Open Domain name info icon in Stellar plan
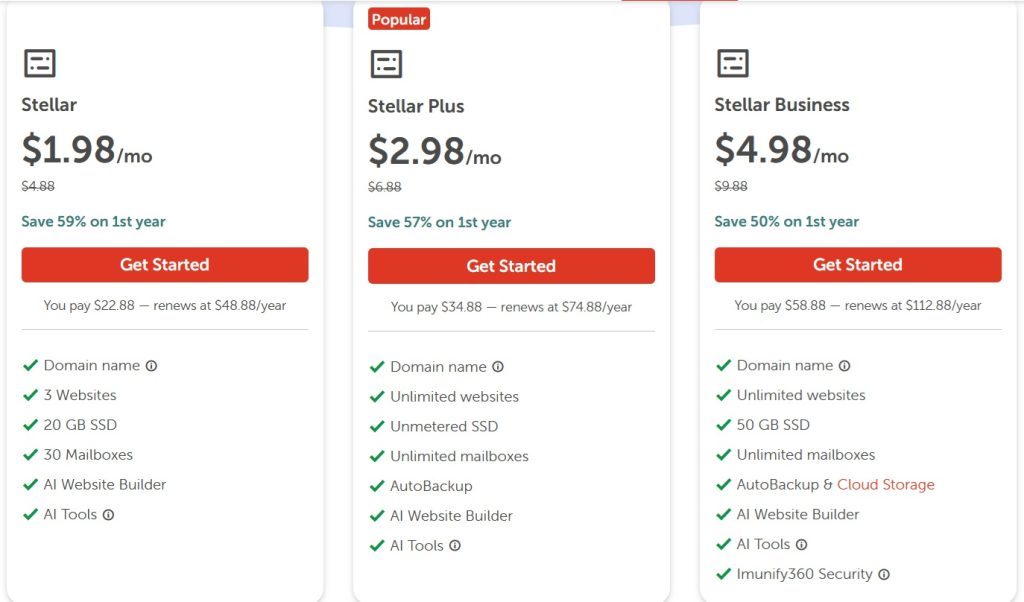1024x602 pixels. click(x=151, y=366)
